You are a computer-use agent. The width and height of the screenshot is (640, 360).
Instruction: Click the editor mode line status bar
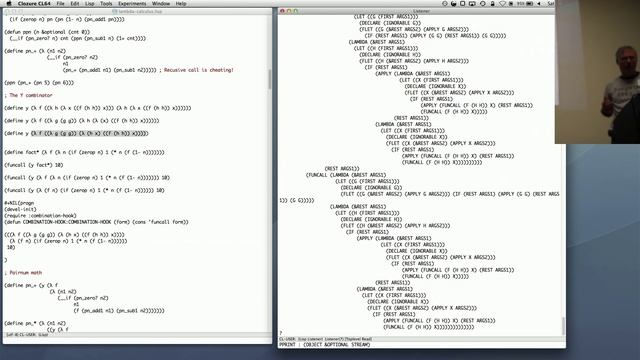point(137,335)
